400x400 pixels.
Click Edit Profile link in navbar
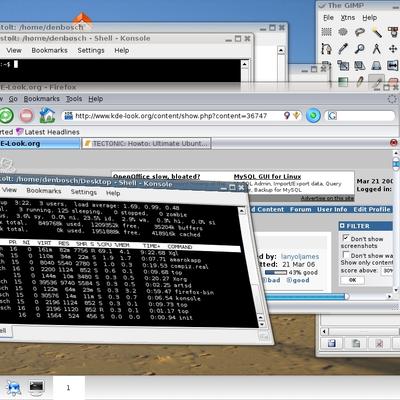pyautogui.click(x=372, y=209)
